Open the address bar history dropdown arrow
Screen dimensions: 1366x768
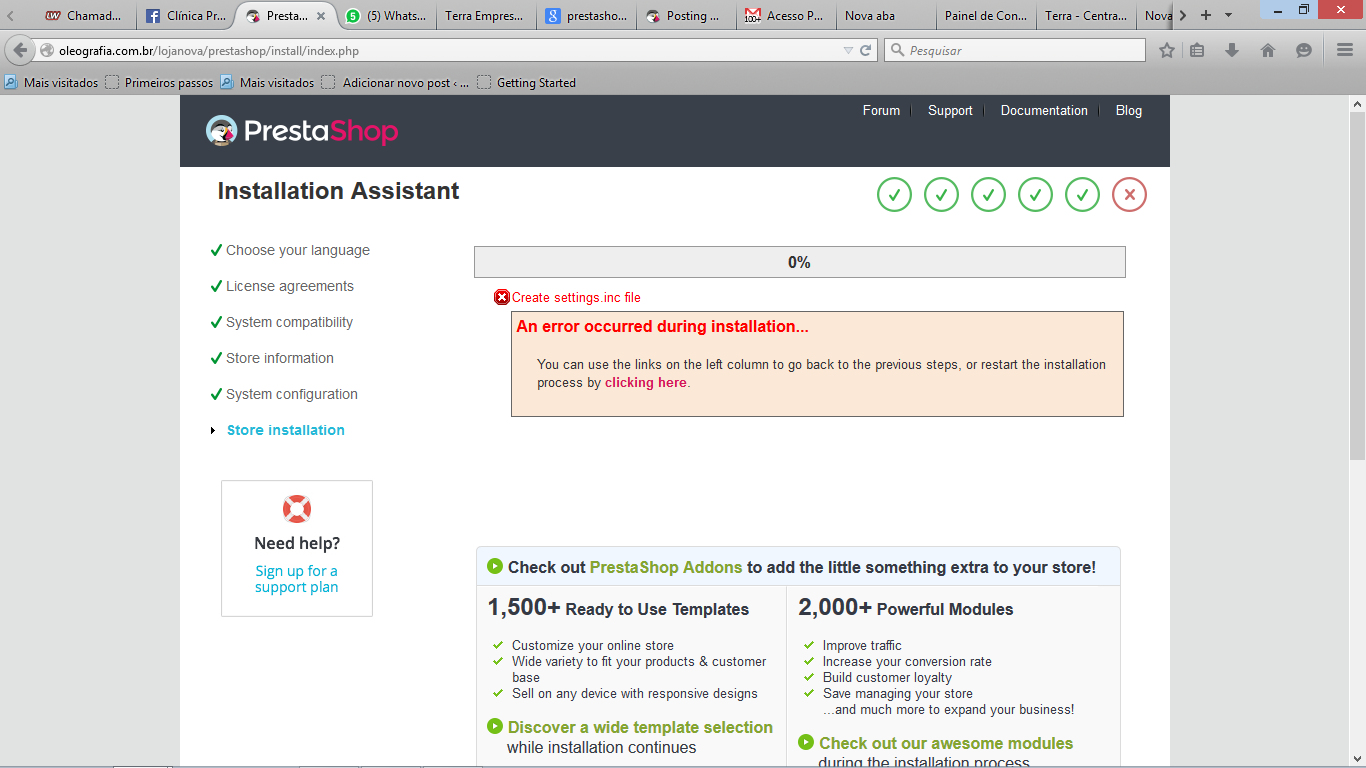click(848, 50)
